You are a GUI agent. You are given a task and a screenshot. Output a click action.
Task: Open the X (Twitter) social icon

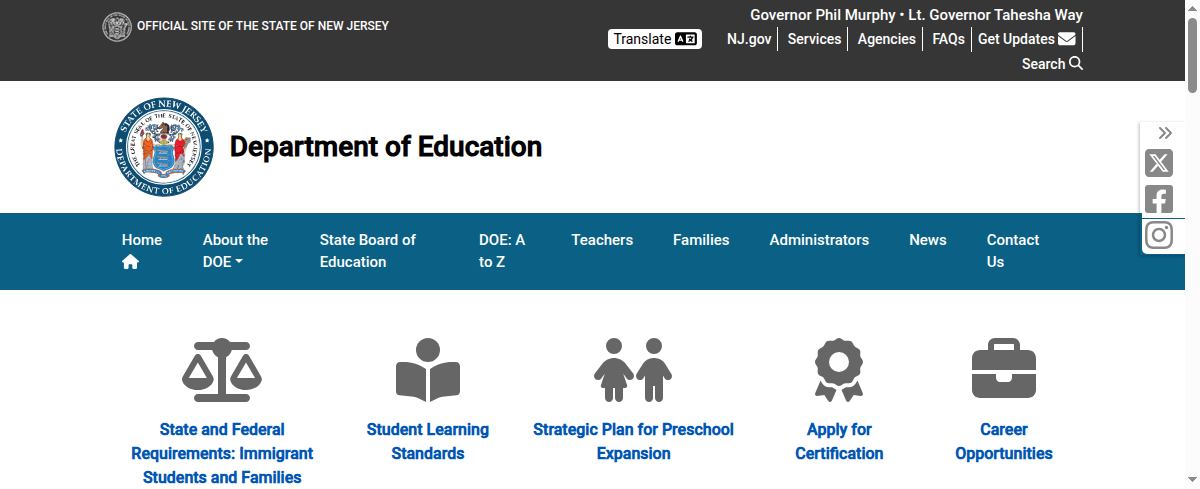point(1159,163)
